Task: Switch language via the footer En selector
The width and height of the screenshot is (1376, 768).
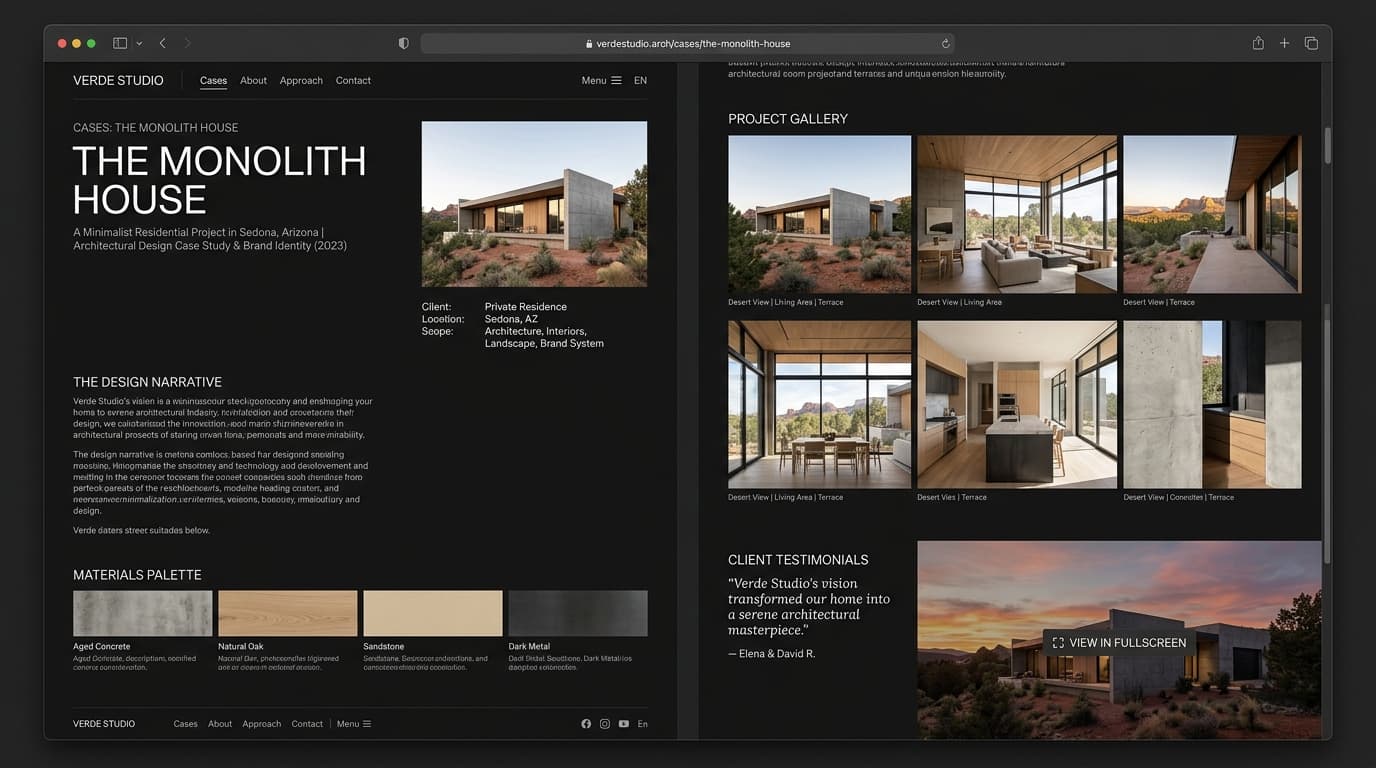Action: pyautogui.click(x=643, y=723)
